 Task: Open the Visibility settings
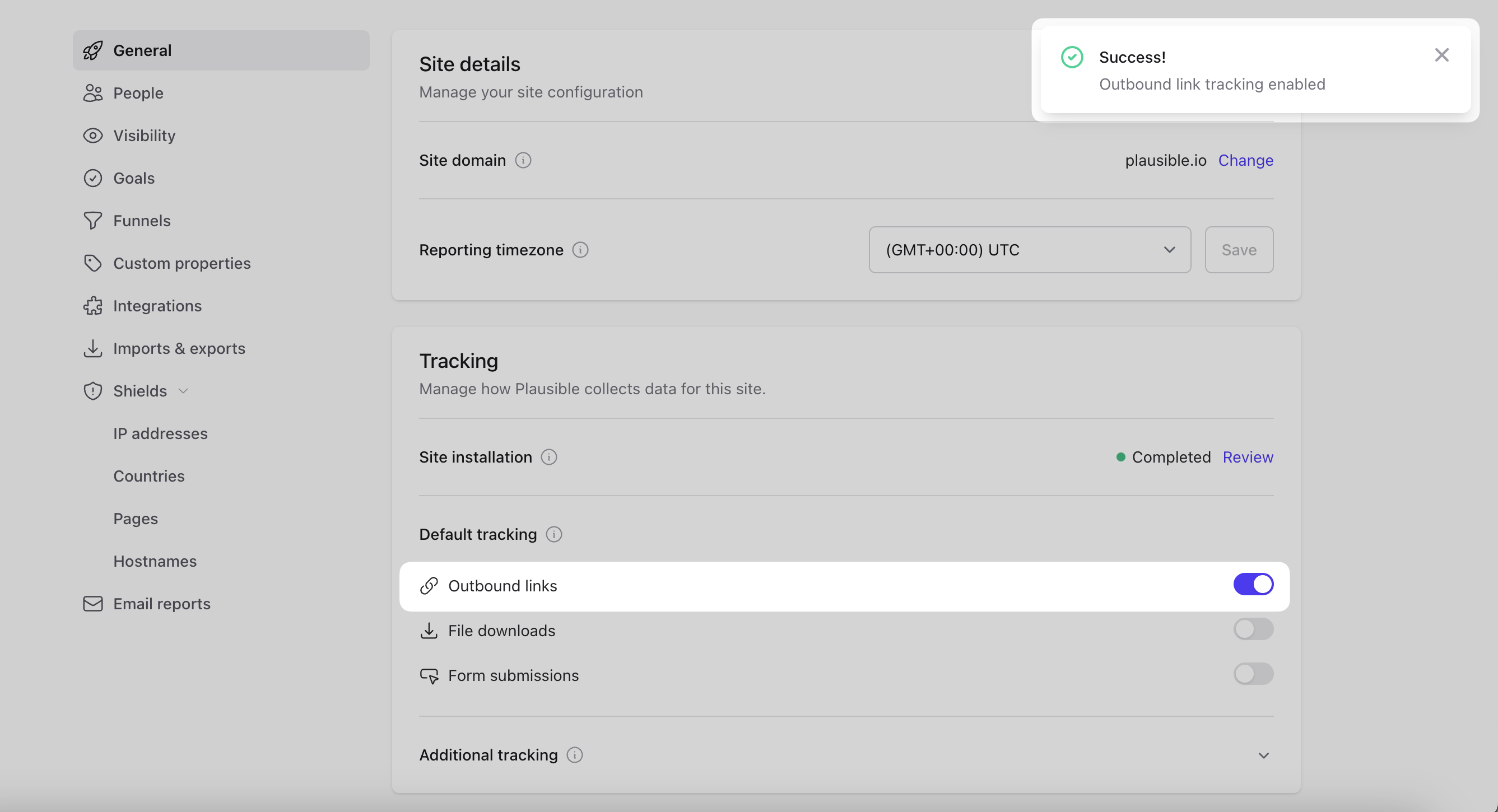tap(144, 136)
